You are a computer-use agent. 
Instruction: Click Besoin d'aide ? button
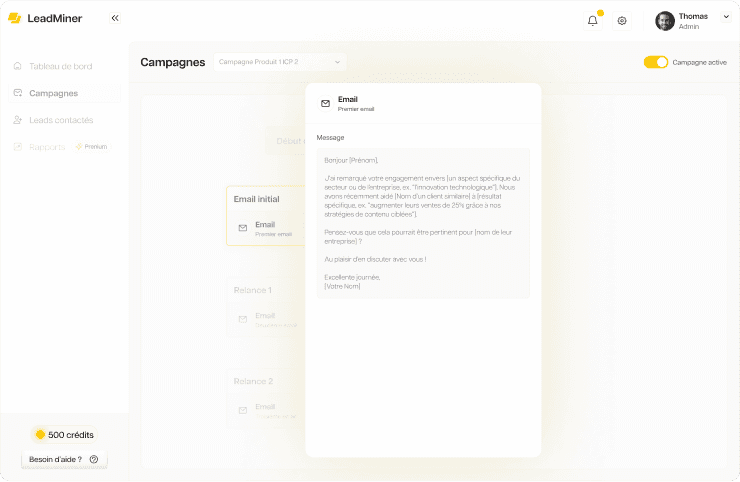click(x=64, y=459)
